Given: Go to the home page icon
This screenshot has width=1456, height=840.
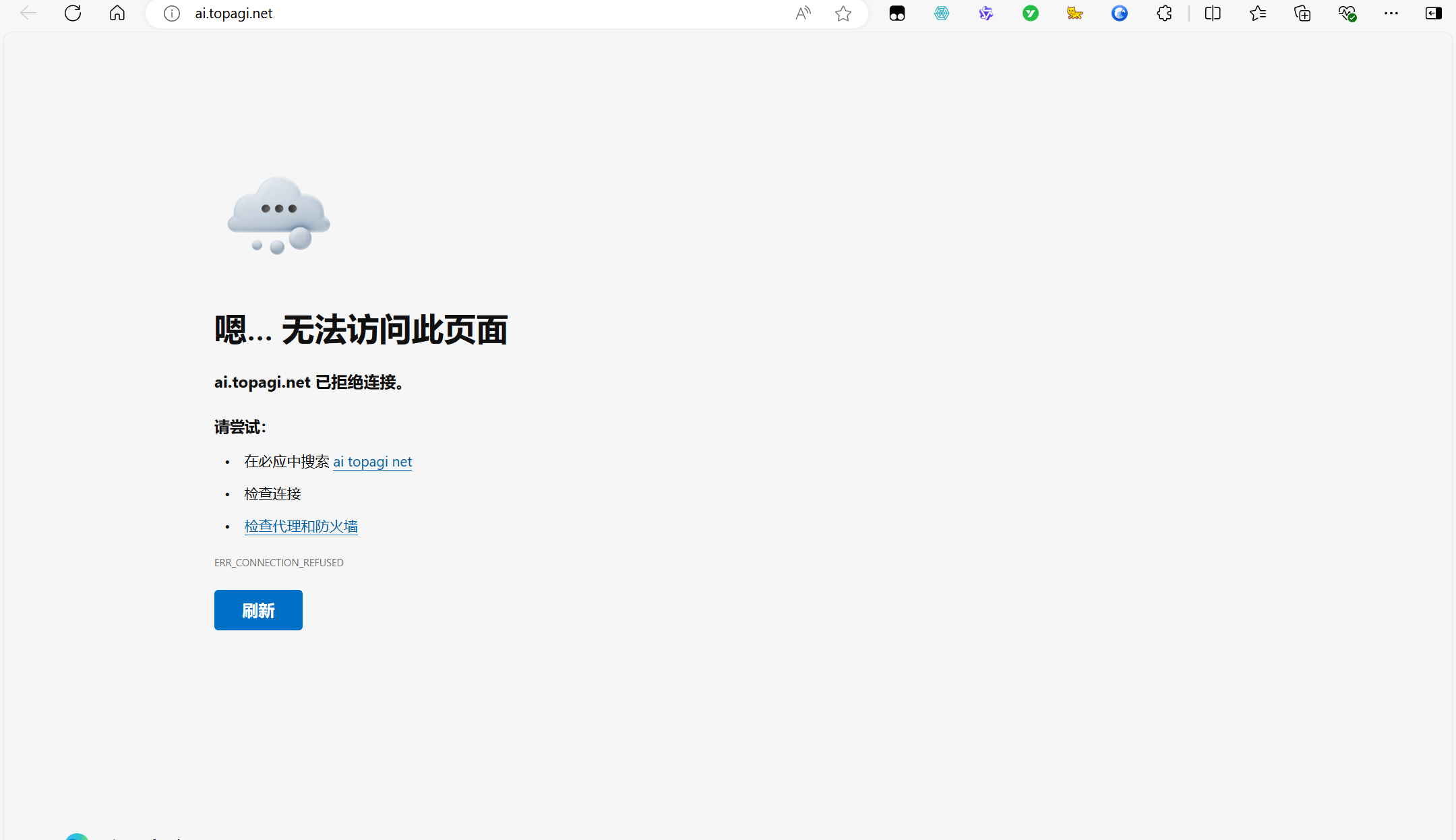Looking at the screenshot, I should pos(117,13).
